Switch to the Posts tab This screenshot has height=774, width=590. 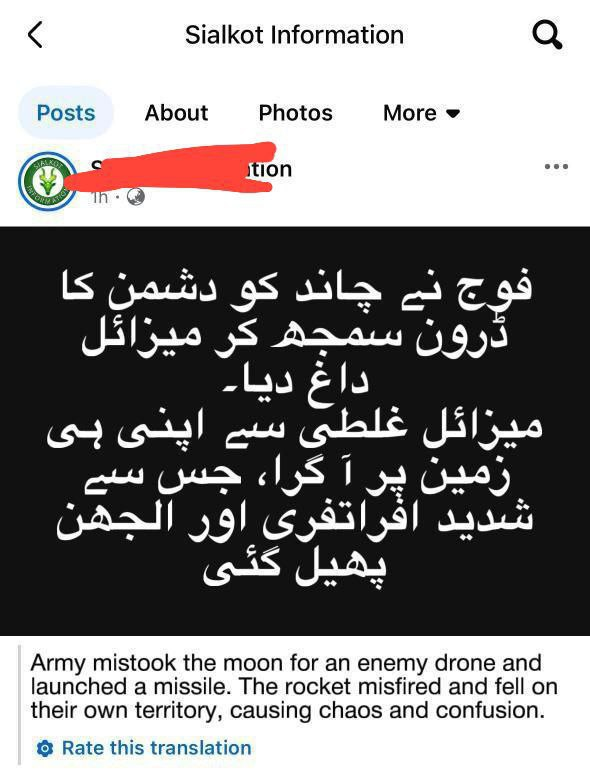pyautogui.click(x=66, y=113)
